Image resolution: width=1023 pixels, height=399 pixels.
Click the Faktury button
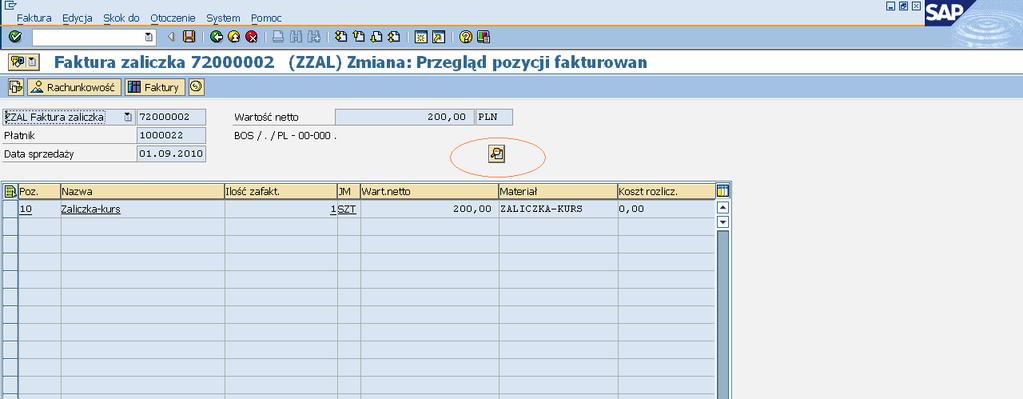(x=155, y=87)
